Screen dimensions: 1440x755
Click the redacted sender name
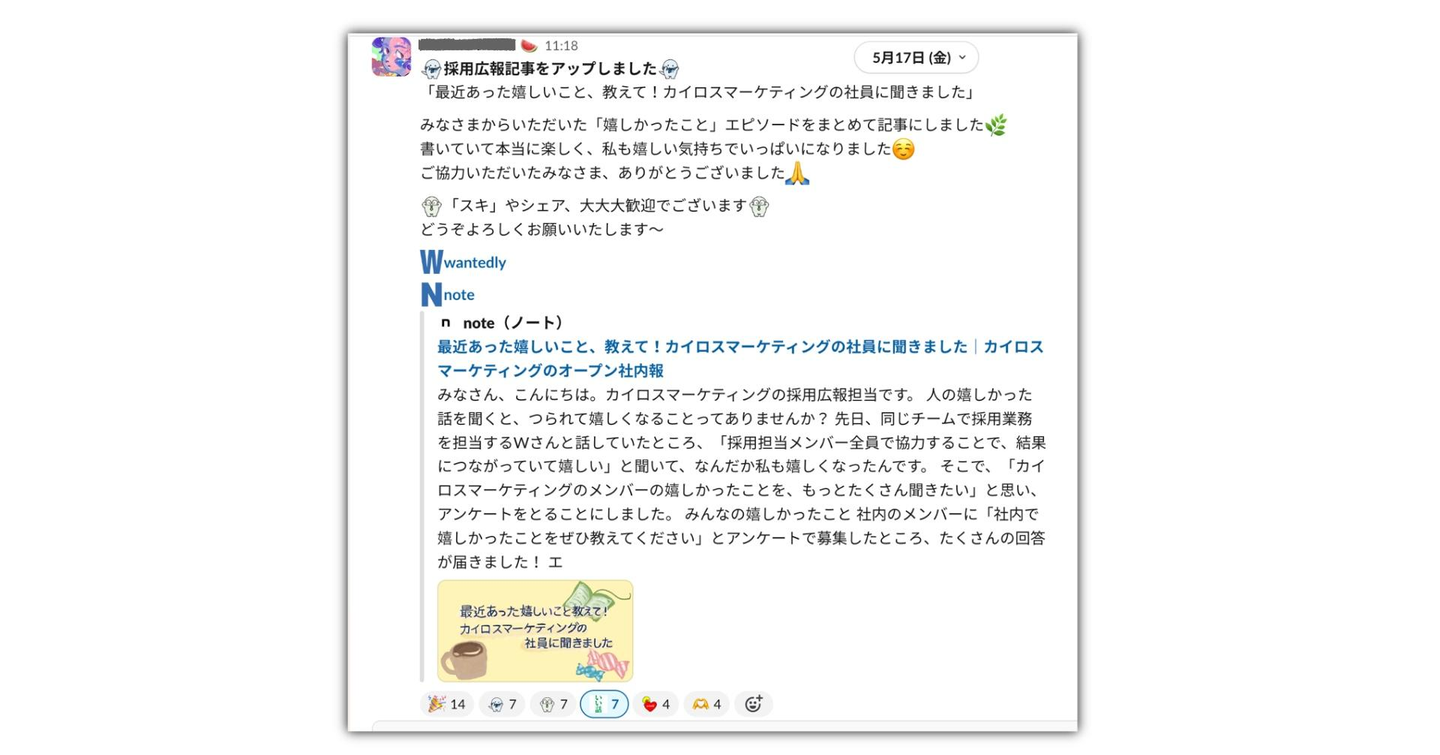(x=467, y=45)
